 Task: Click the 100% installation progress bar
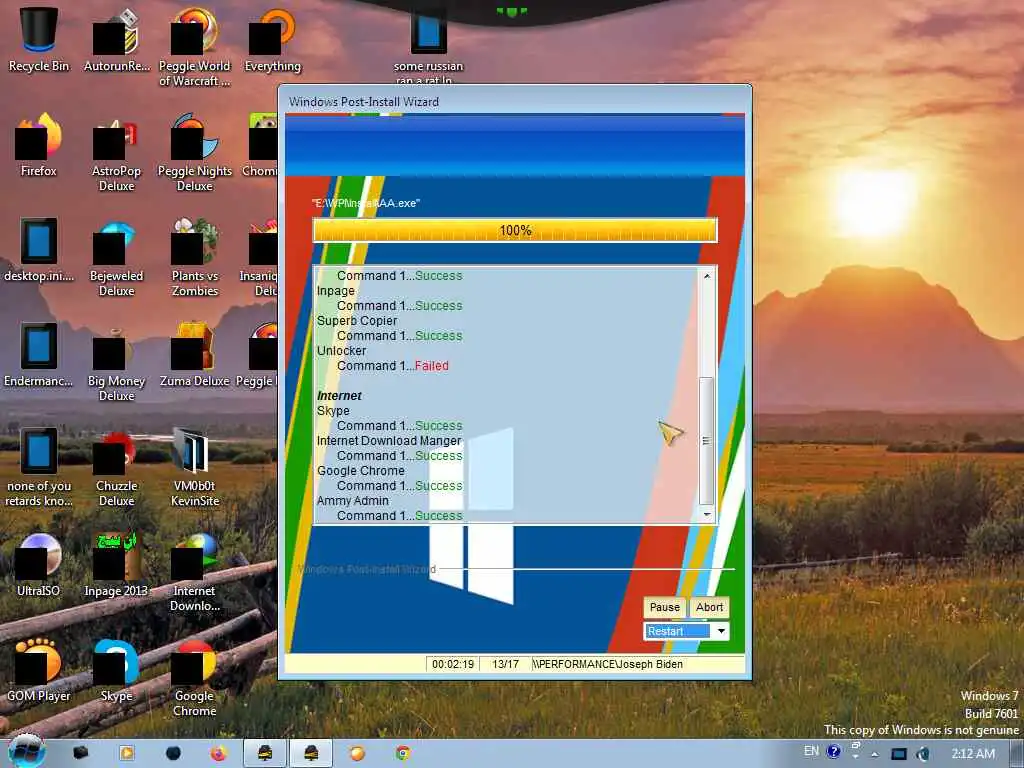coord(515,231)
